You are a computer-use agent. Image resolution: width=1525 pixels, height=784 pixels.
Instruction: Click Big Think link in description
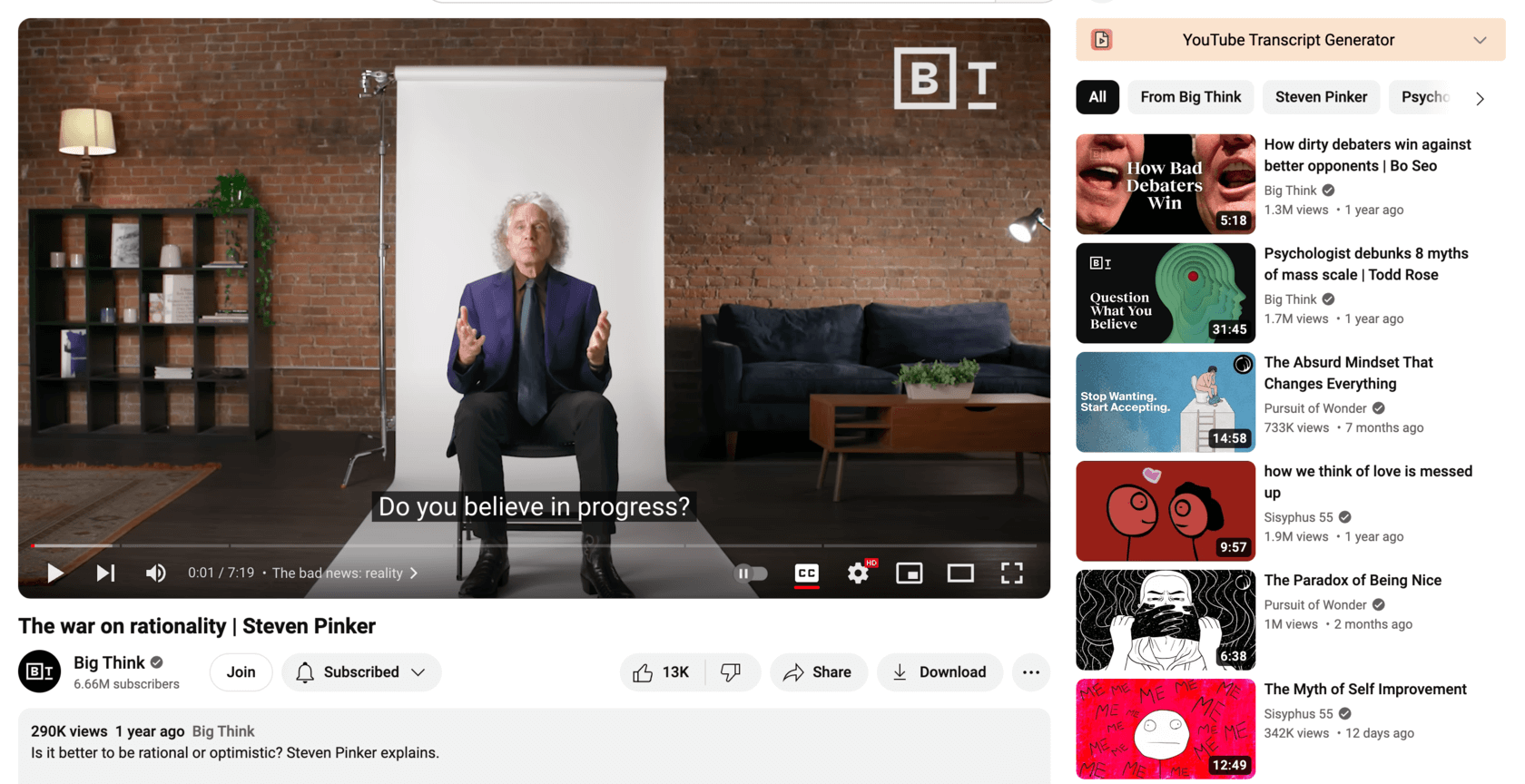(x=223, y=731)
